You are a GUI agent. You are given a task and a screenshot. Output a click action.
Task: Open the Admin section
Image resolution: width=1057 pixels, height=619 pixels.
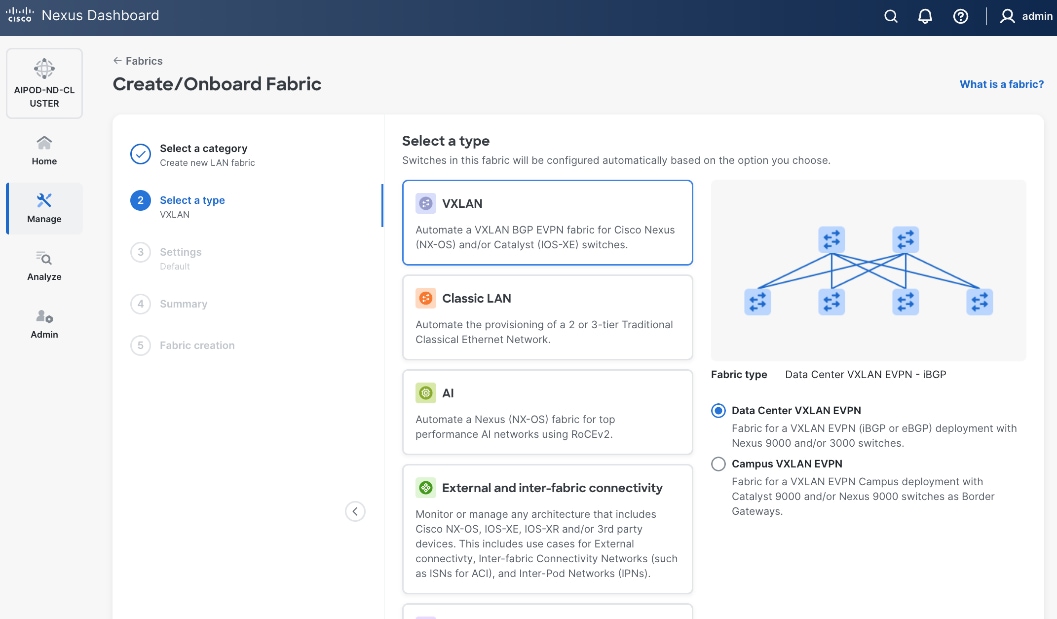point(44,324)
